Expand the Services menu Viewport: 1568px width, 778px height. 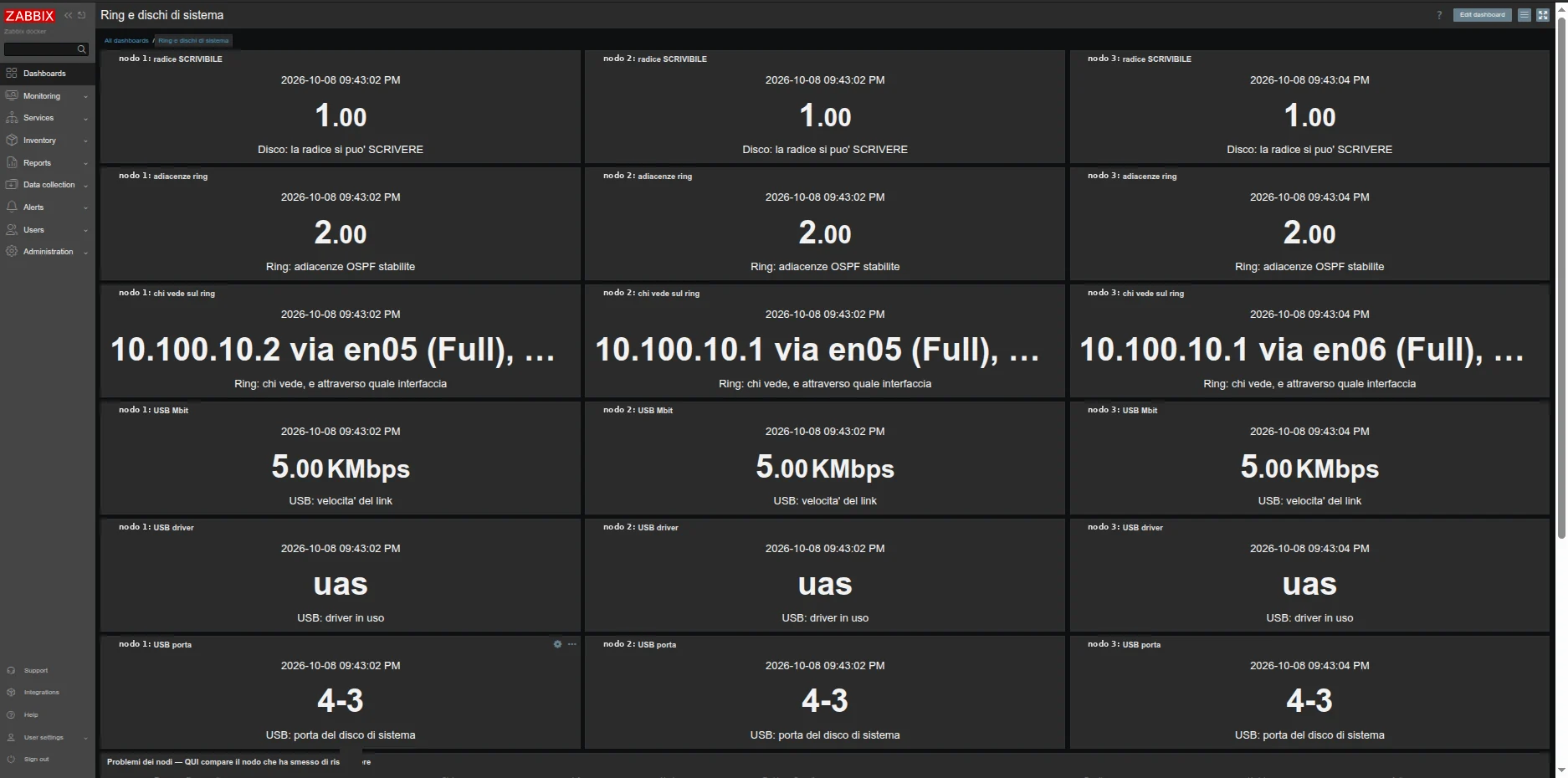pos(48,118)
